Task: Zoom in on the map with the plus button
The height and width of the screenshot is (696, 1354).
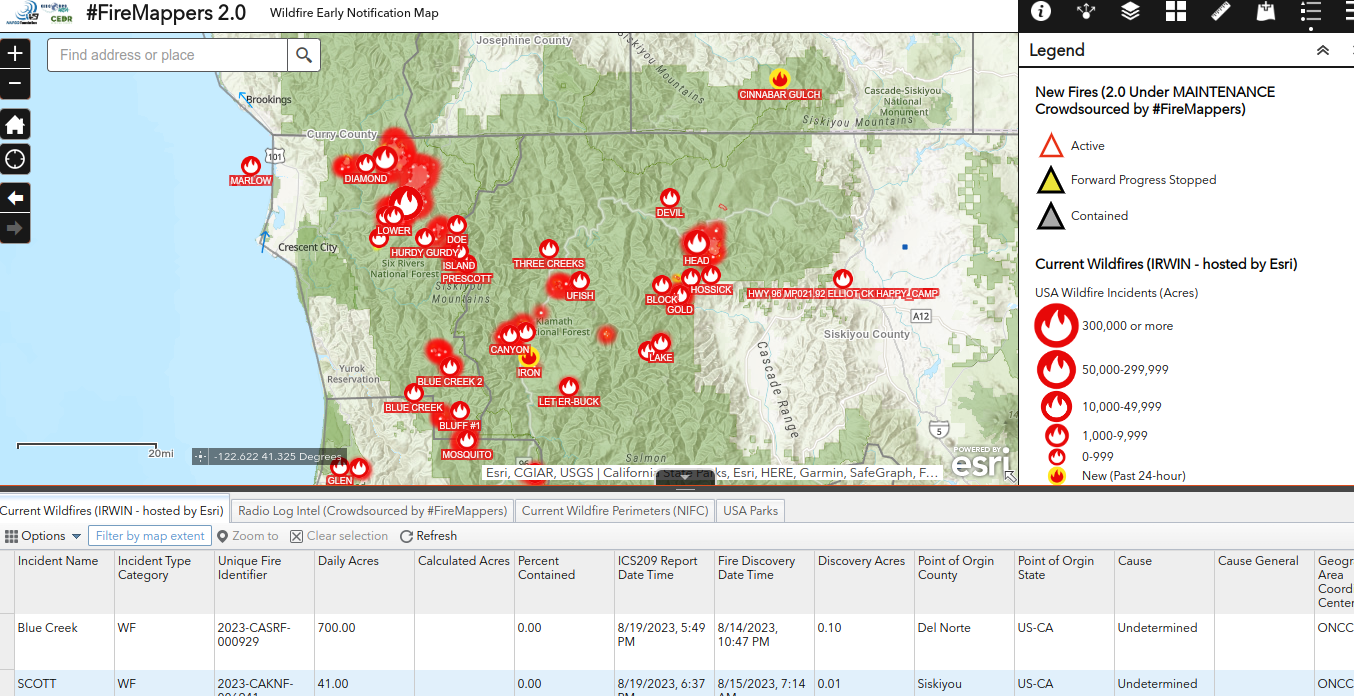Action: [x=15, y=54]
